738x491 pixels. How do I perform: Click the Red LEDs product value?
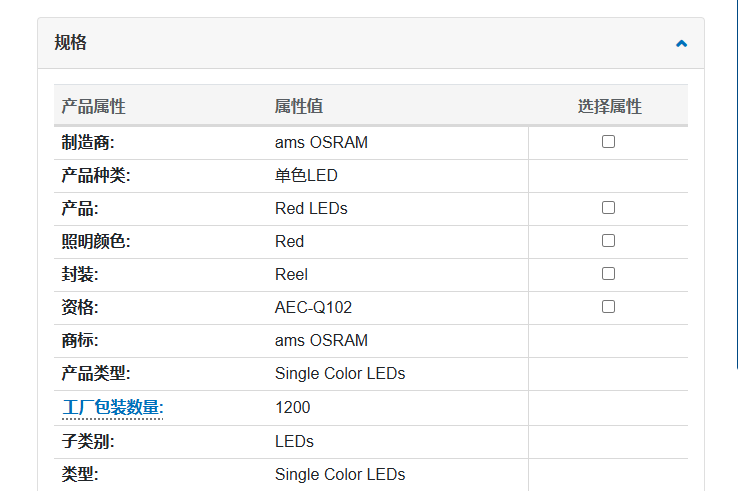click(x=311, y=208)
